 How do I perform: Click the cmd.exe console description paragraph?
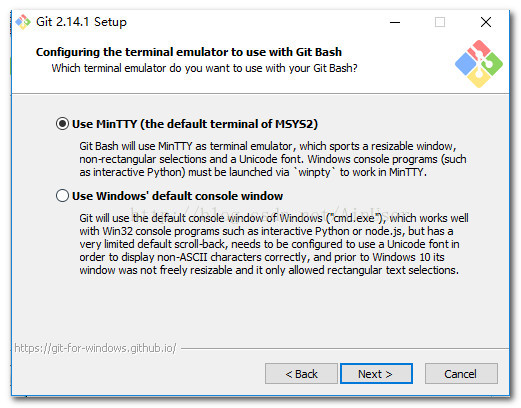click(274, 244)
